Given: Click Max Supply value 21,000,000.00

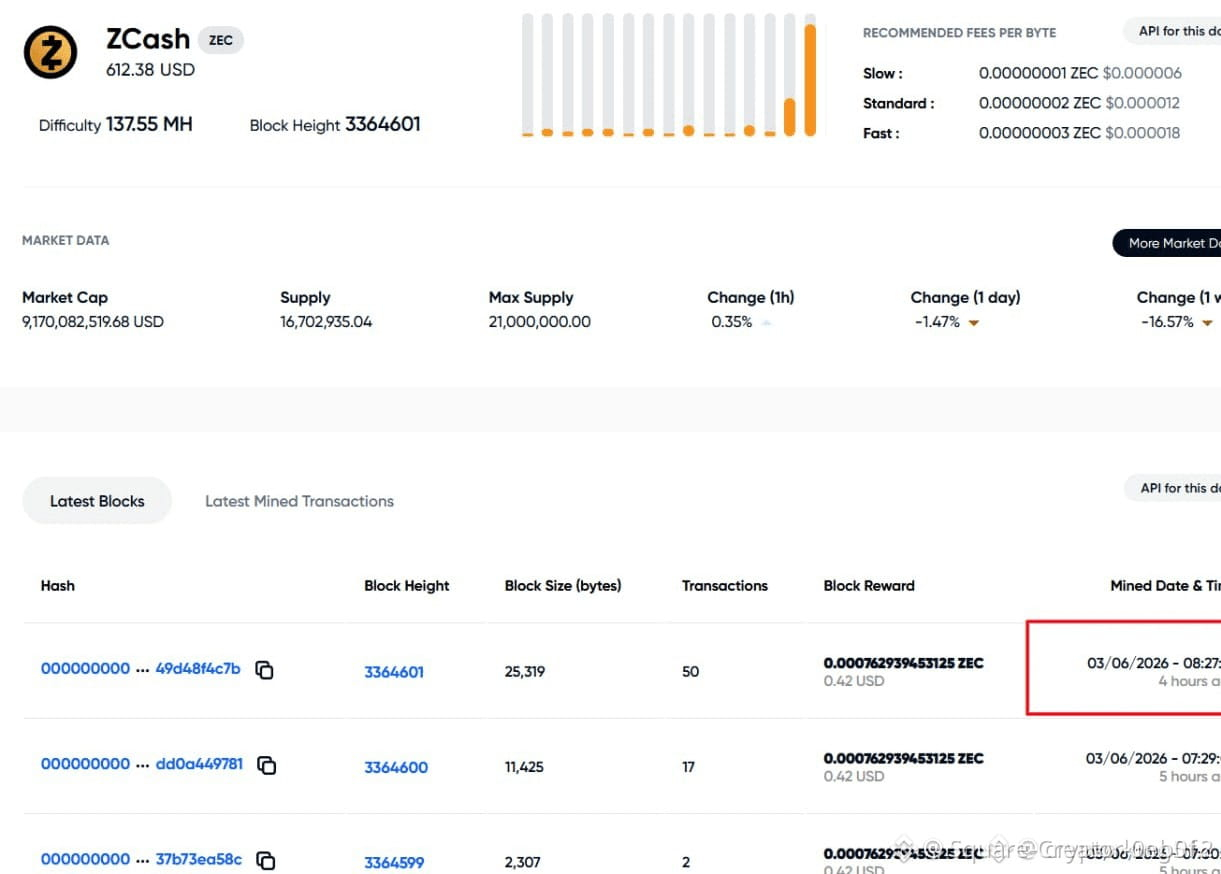Looking at the screenshot, I should (x=540, y=322).
